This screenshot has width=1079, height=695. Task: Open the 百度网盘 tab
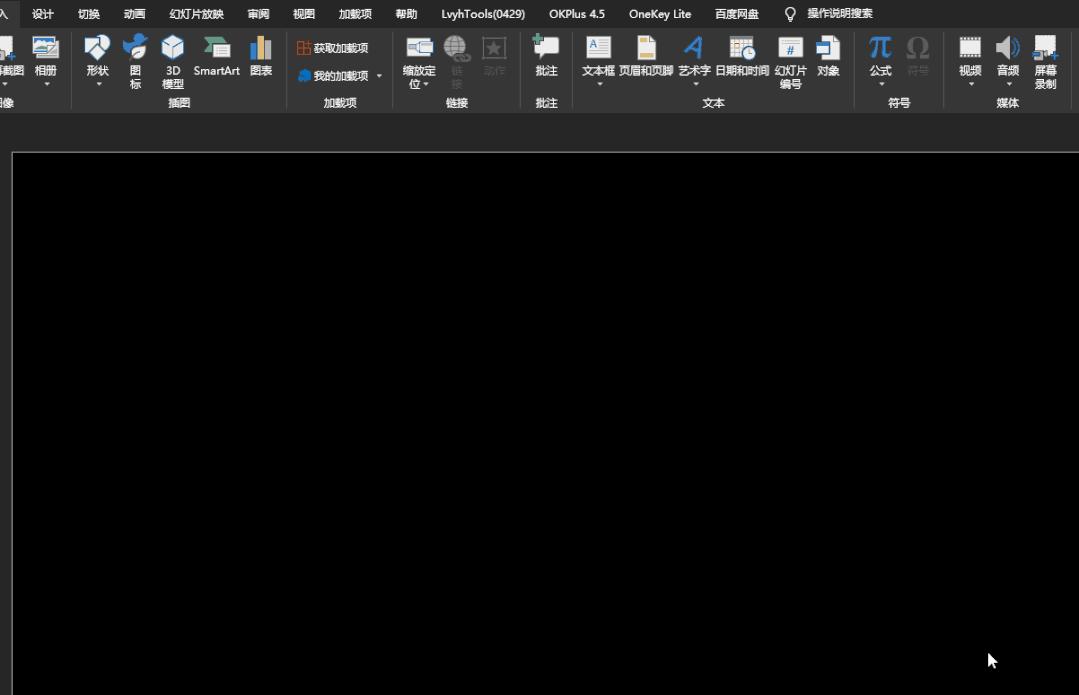coord(736,14)
